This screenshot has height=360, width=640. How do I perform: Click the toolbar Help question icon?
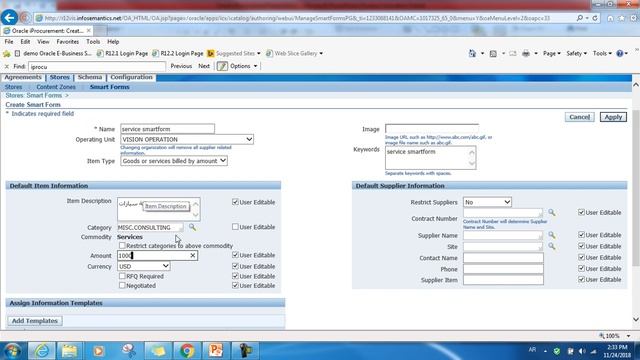pyautogui.click(x=620, y=53)
